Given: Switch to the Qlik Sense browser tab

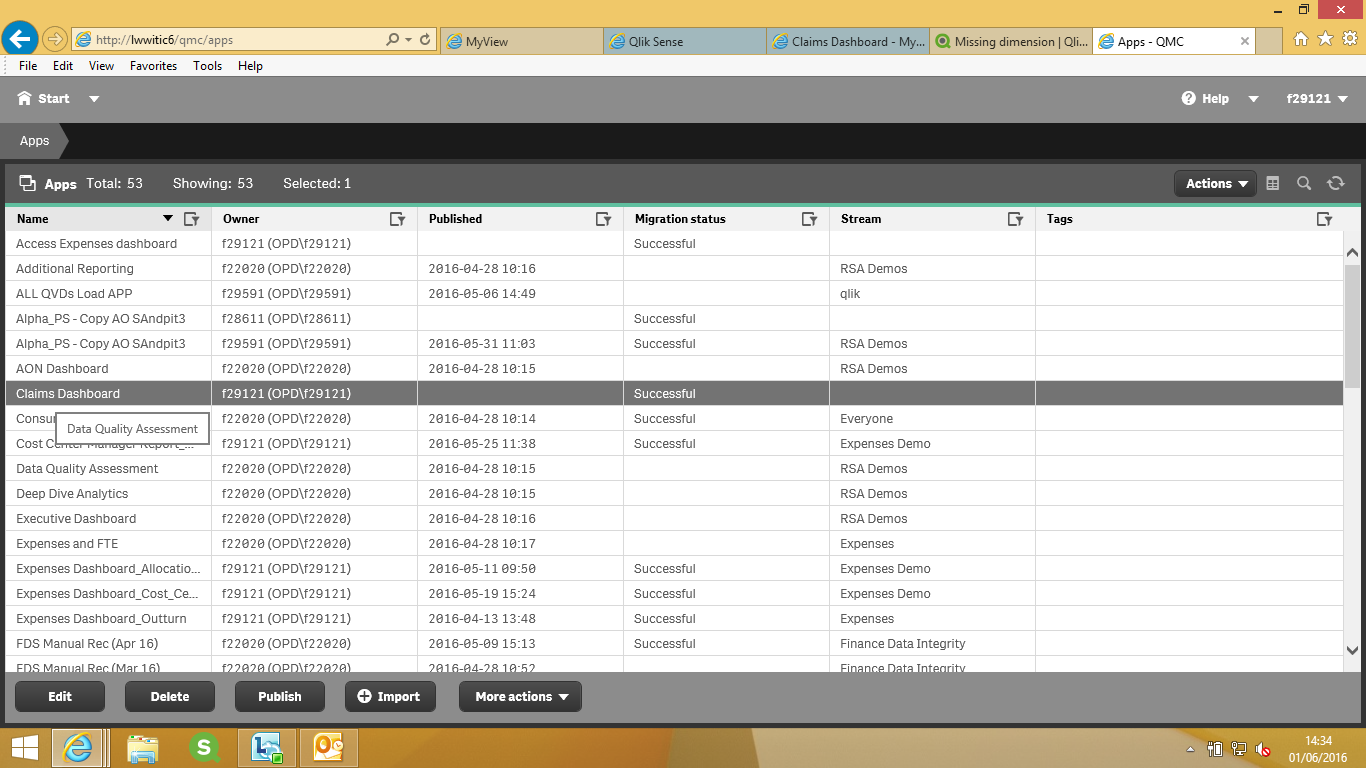Looking at the screenshot, I should point(685,41).
